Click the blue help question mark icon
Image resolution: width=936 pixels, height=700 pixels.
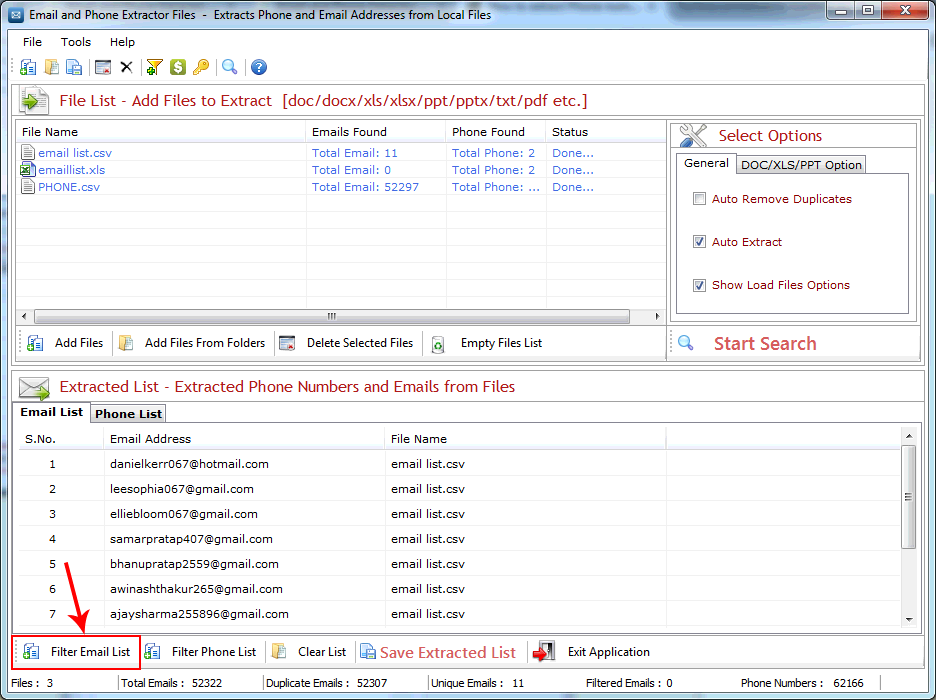[x=258, y=67]
